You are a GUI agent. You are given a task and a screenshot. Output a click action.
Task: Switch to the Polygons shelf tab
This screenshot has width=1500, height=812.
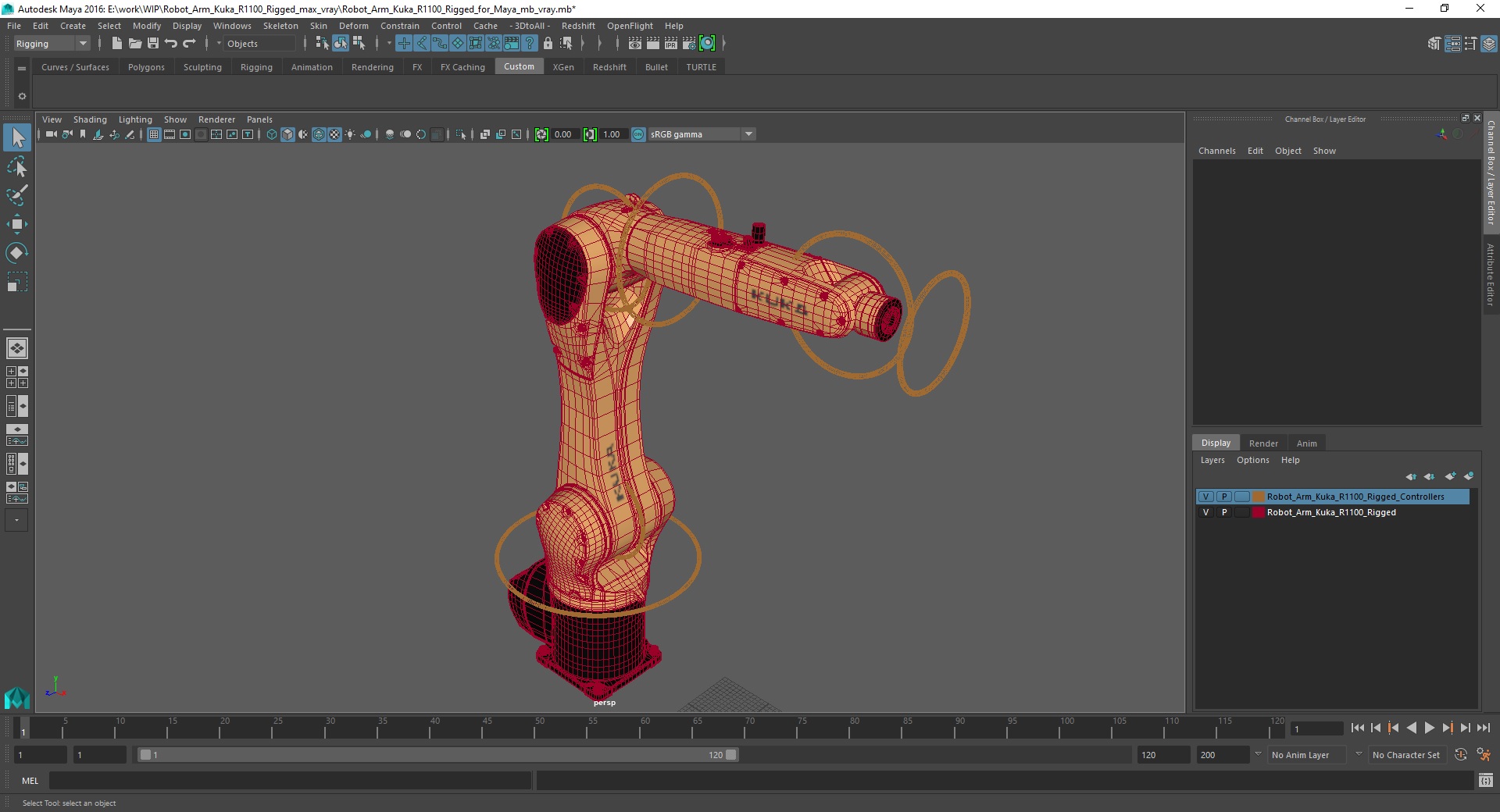click(x=146, y=67)
